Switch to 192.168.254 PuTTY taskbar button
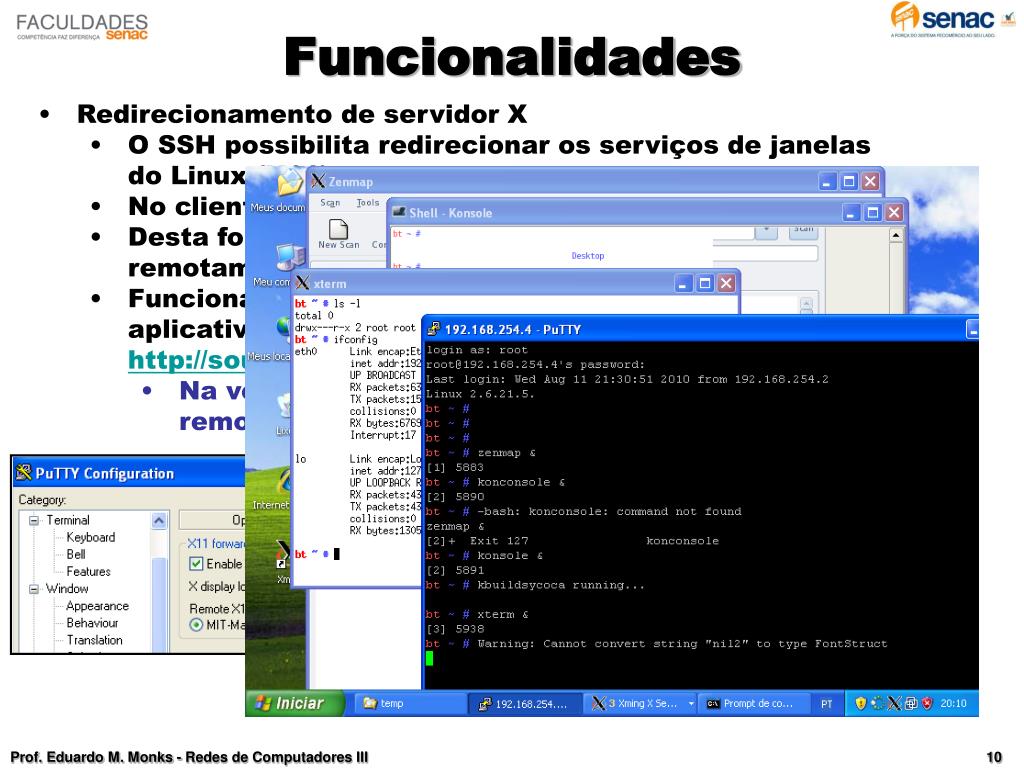 (526, 703)
